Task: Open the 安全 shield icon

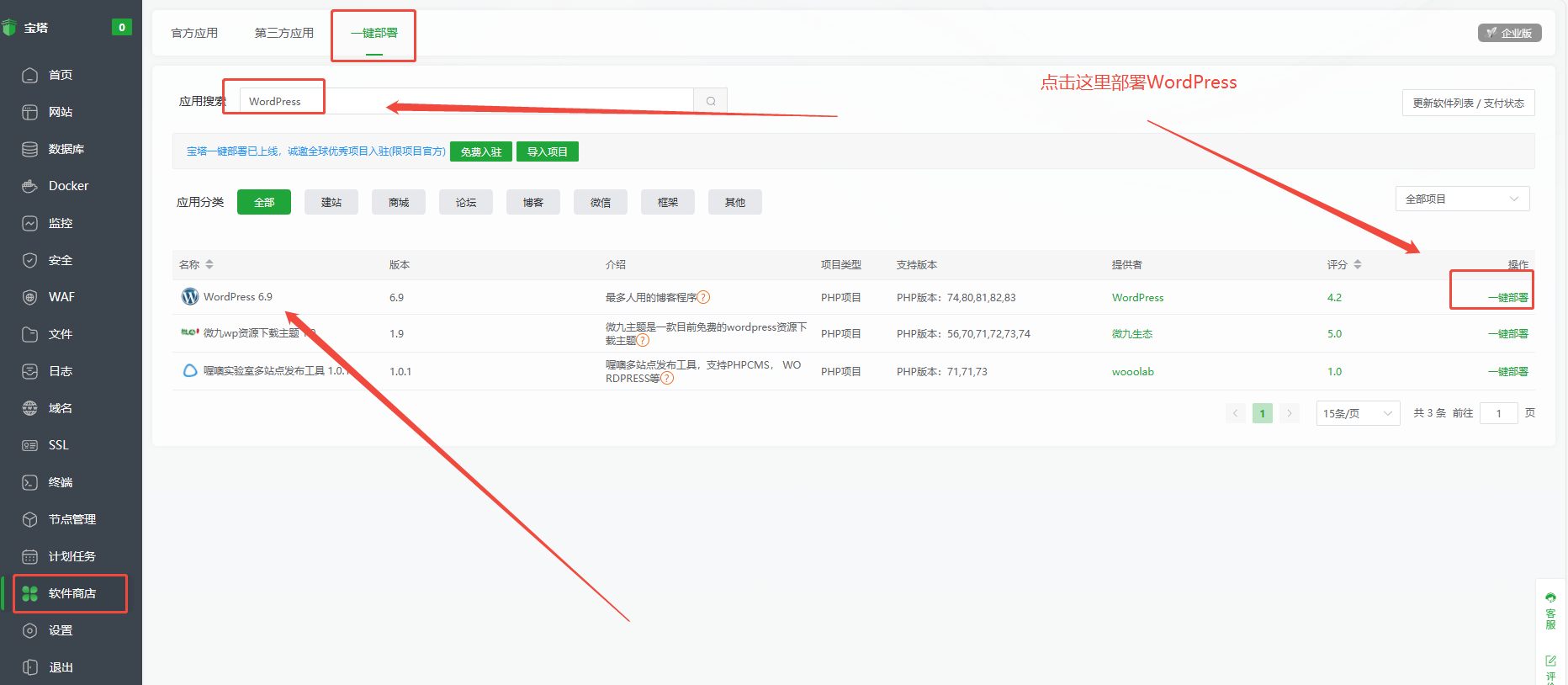Action: (x=29, y=260)
